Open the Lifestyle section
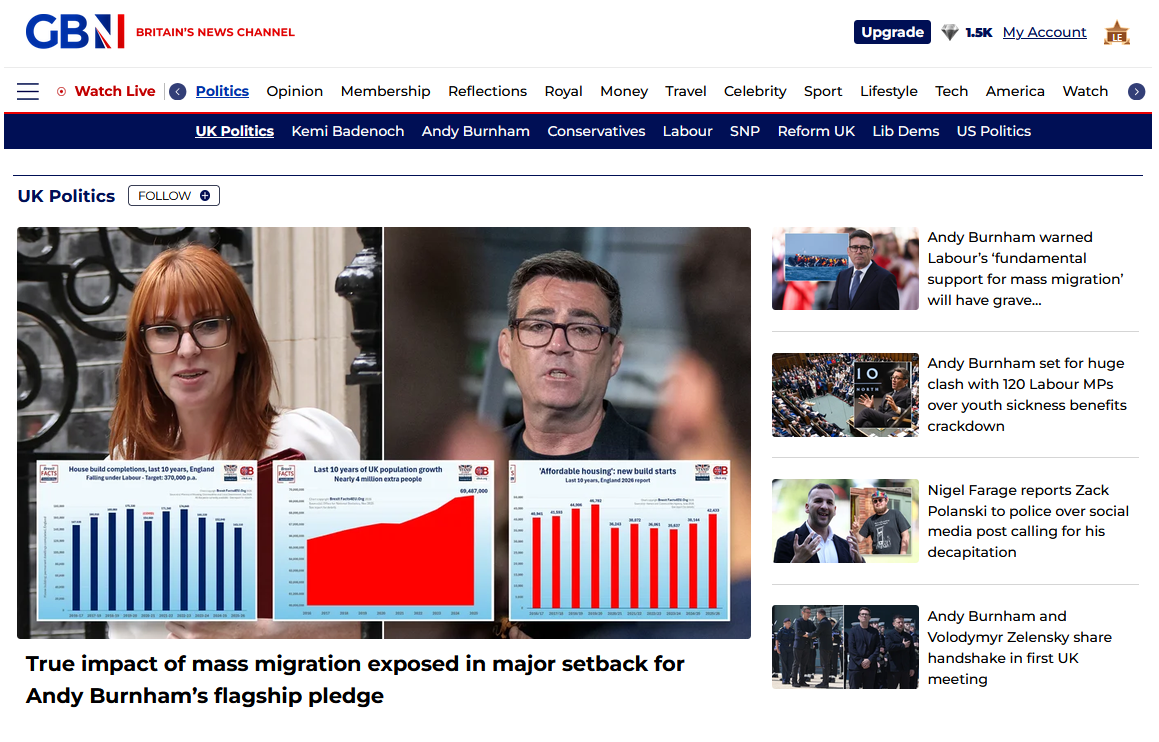Screen dimensions: 1159x742 click(x=888, y=92)
